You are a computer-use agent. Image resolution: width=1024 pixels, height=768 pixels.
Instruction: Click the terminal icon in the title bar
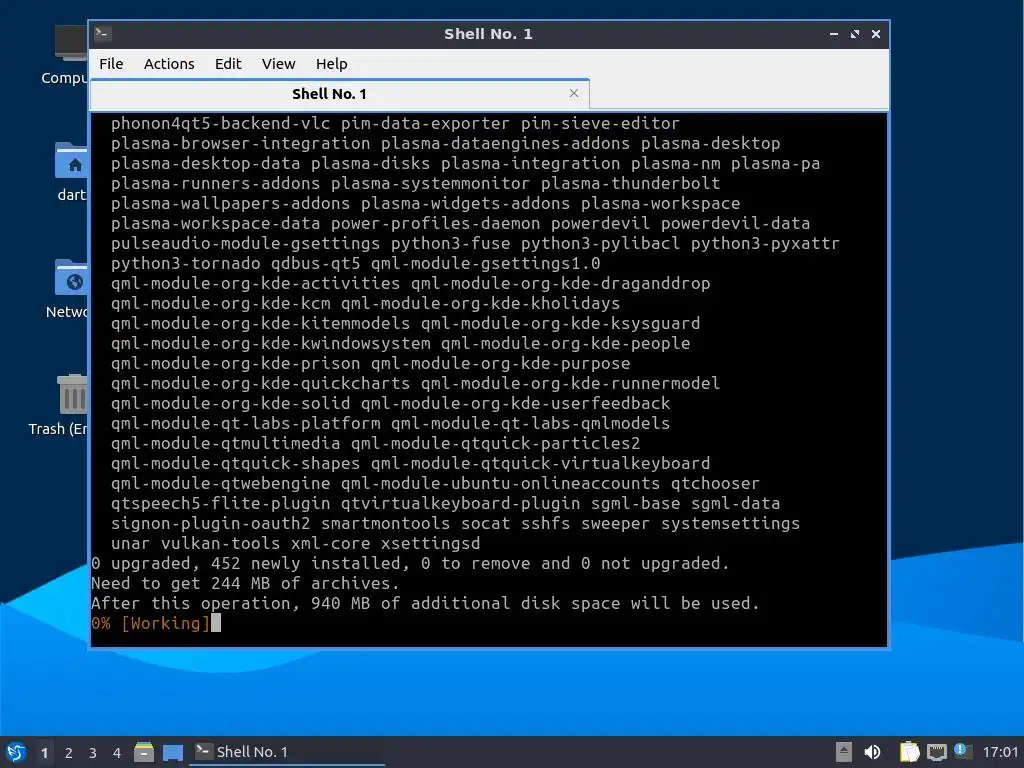[103, 33]
